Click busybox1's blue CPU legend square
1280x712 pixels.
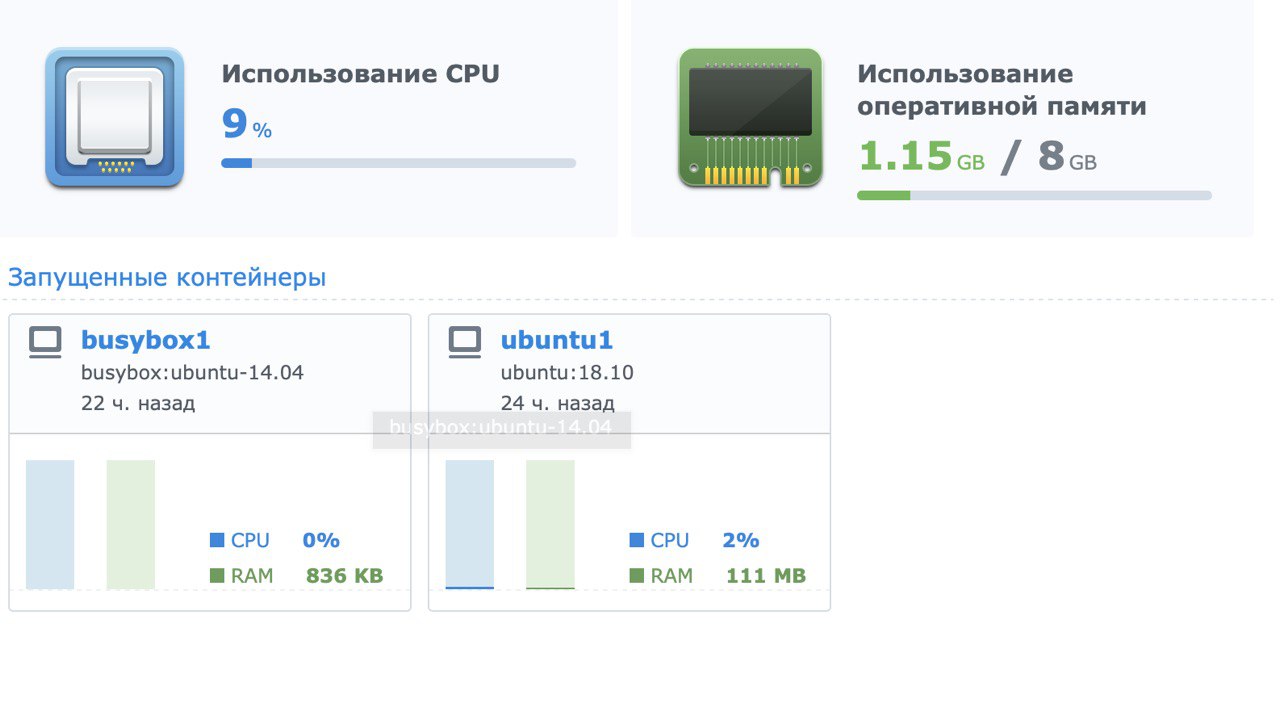point(217,540)
